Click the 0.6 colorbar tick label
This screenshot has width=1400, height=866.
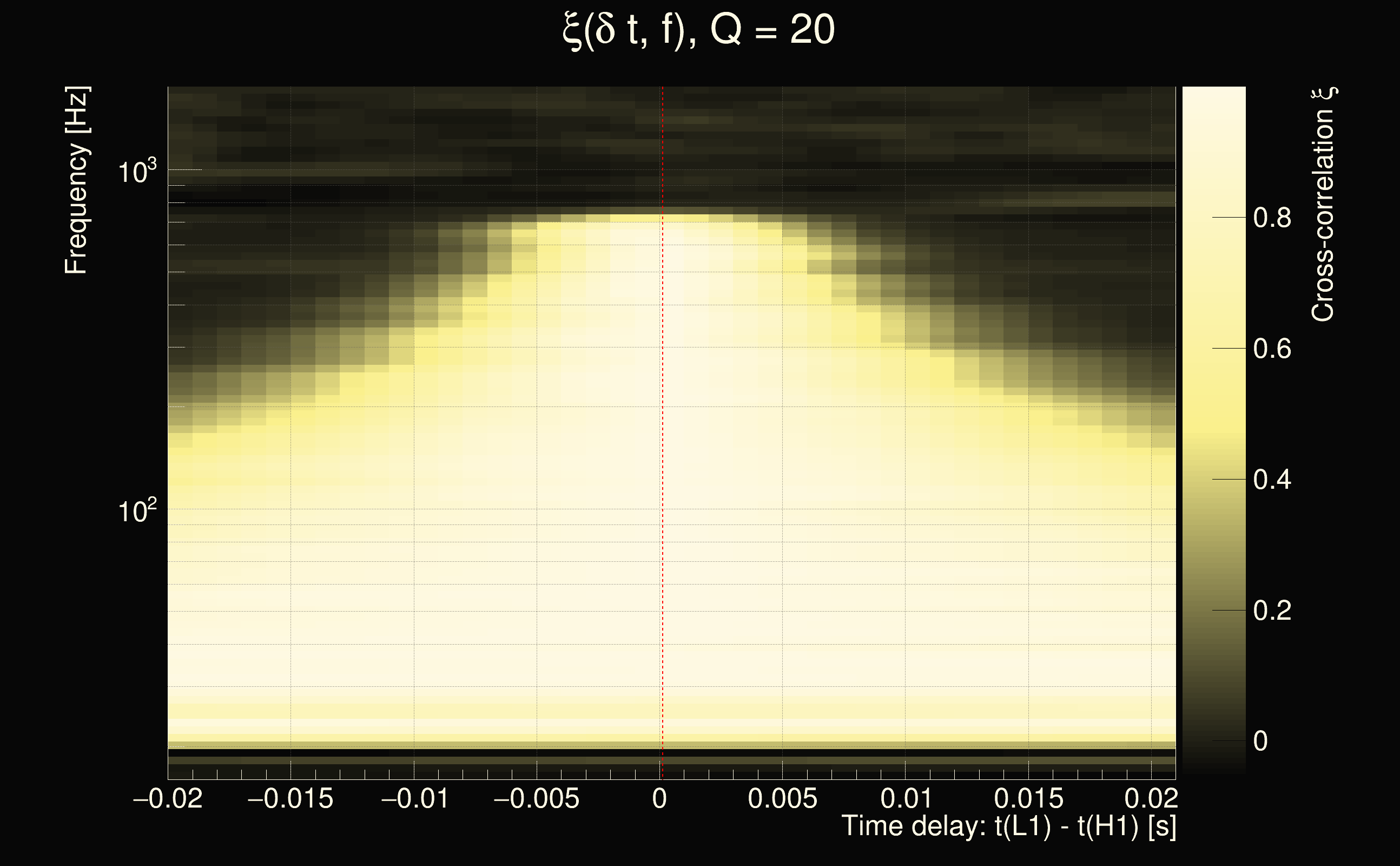point(1272,349)
